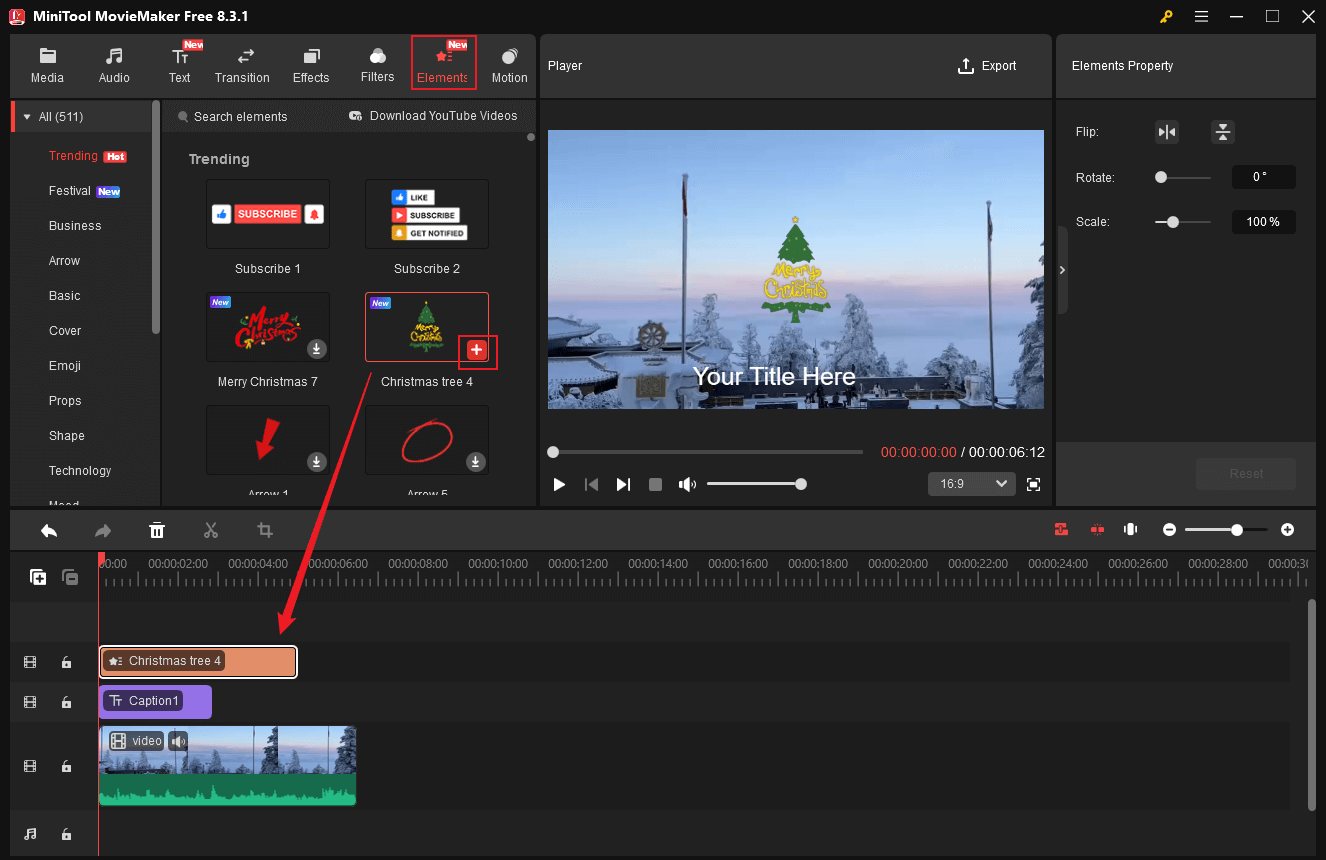1326x860 pixels.
Task: Expand the hidden panel arrow beside the Player
Action: [x=1062, y=269]
